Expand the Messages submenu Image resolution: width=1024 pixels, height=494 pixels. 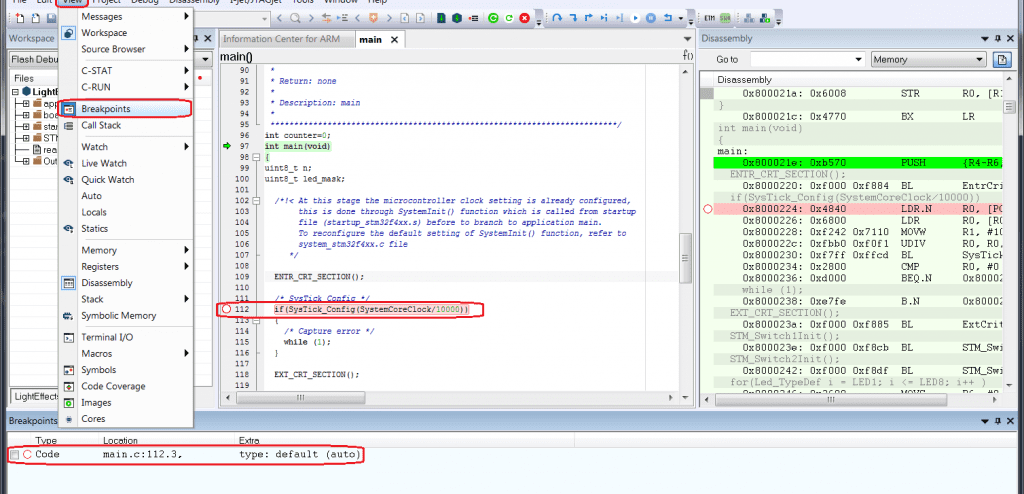tap(125, 16)
